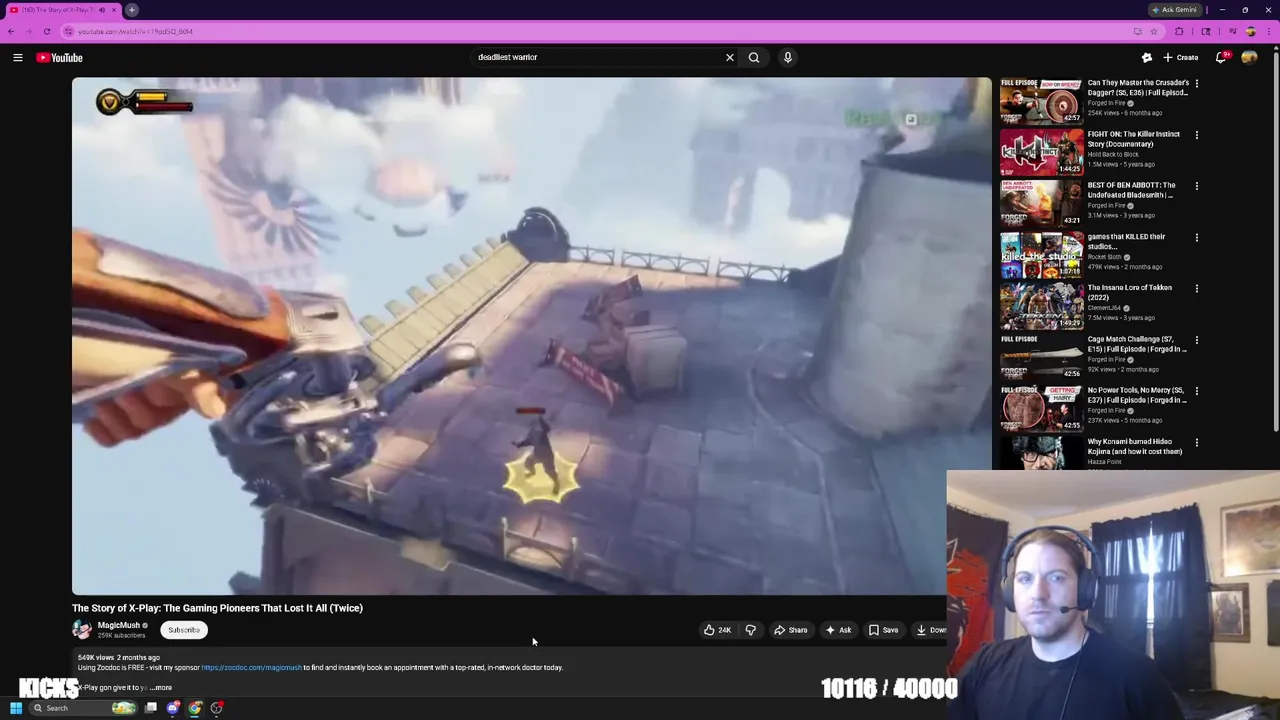Open the Discord icon in the taskbar
Screen dimensions: 1280x720
pos(173,708)
